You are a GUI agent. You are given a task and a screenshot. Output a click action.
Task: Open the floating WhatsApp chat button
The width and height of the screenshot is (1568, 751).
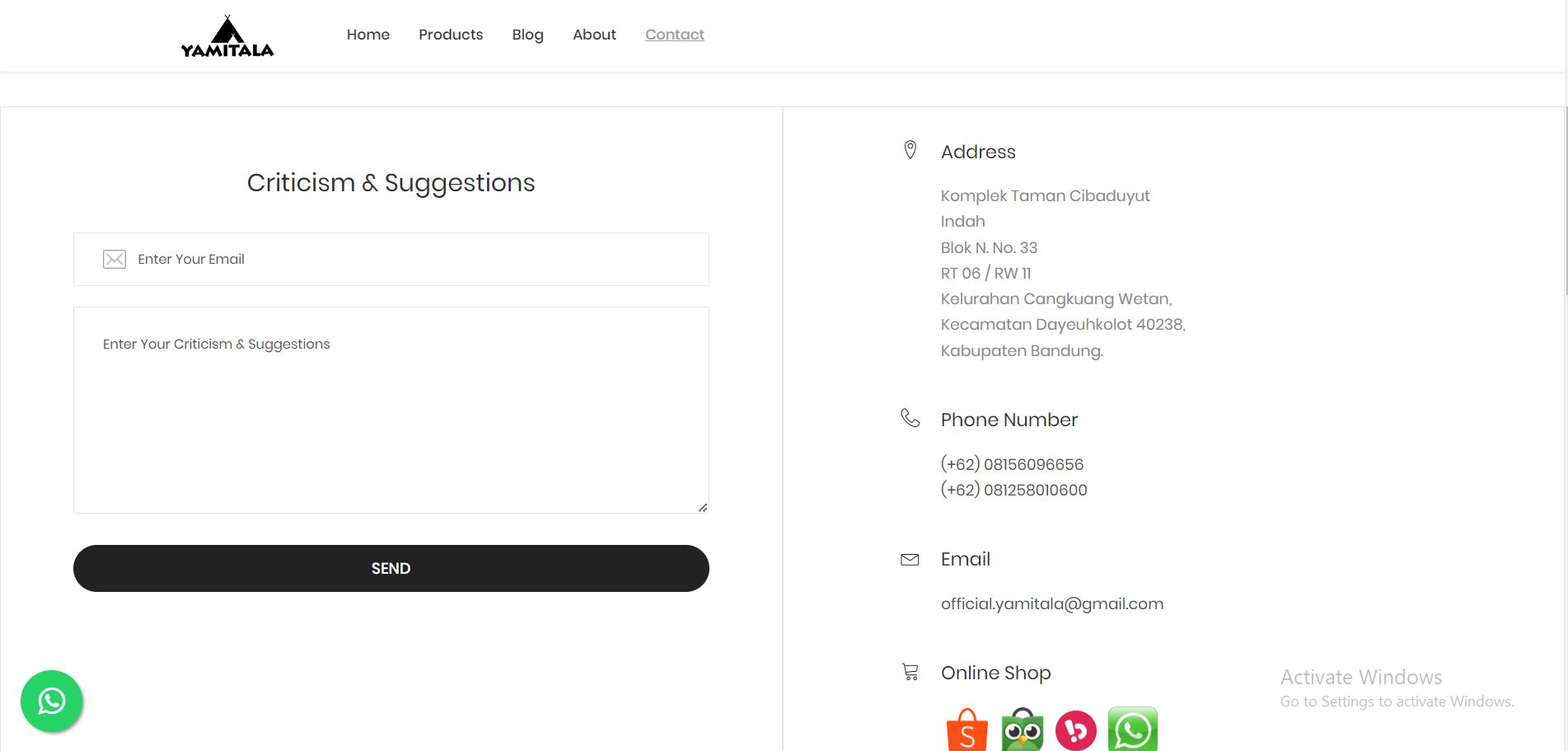[52, 702]
